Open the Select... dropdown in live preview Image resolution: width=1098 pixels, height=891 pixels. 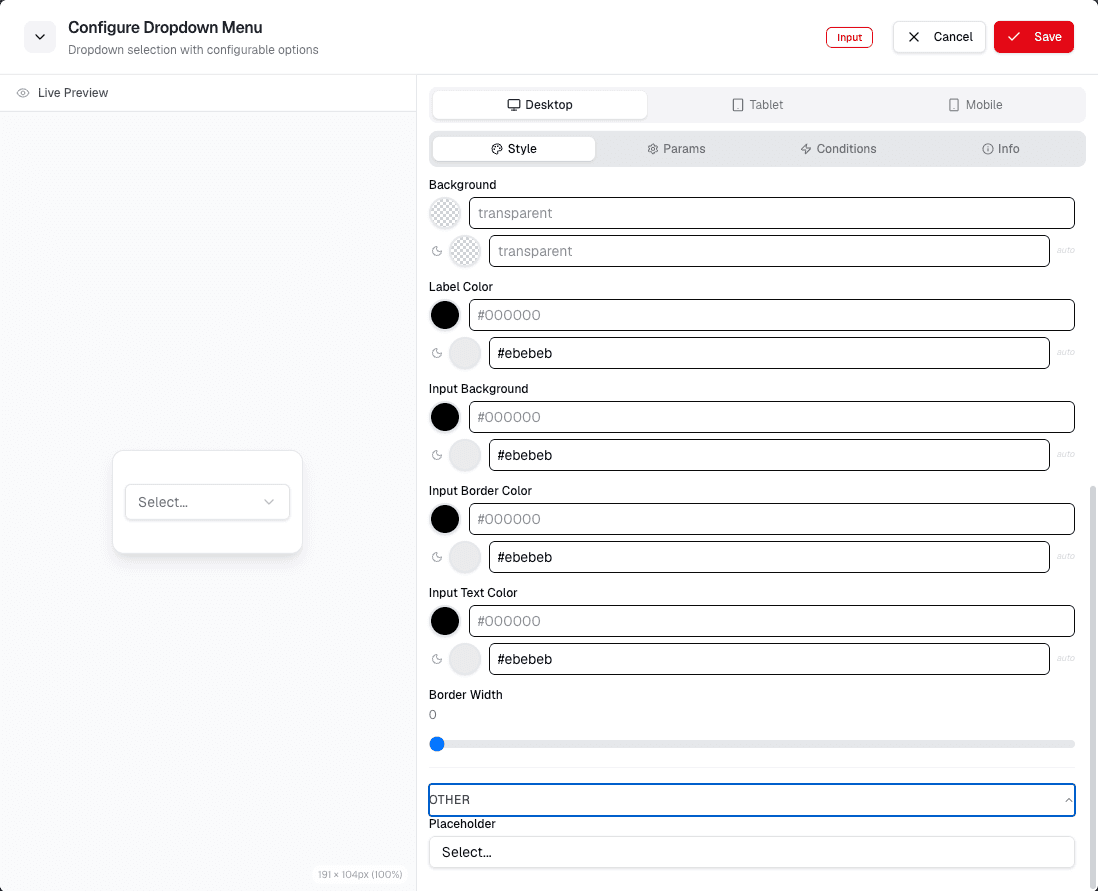[x=207, y=502]
